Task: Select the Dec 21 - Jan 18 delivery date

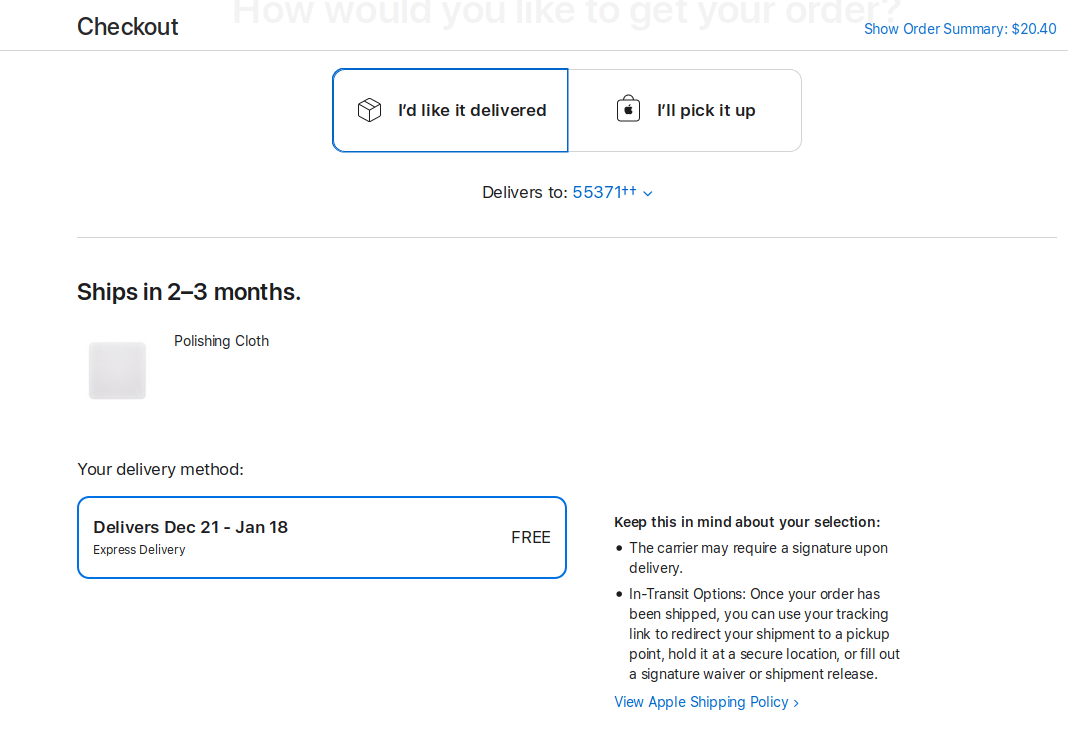Action: click(190, 527)
